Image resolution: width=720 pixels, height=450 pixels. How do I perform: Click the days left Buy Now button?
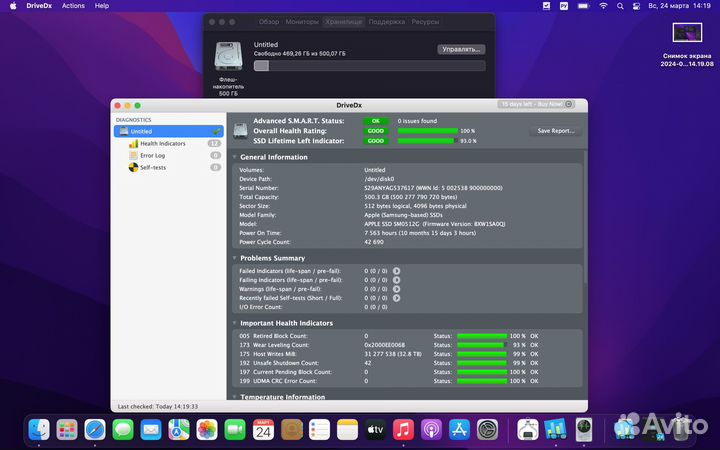(x=535, y=104)
